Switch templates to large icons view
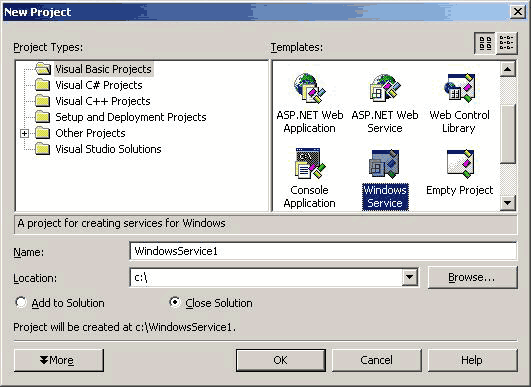This screenshot has height=387, width=531. click(485, 43)
